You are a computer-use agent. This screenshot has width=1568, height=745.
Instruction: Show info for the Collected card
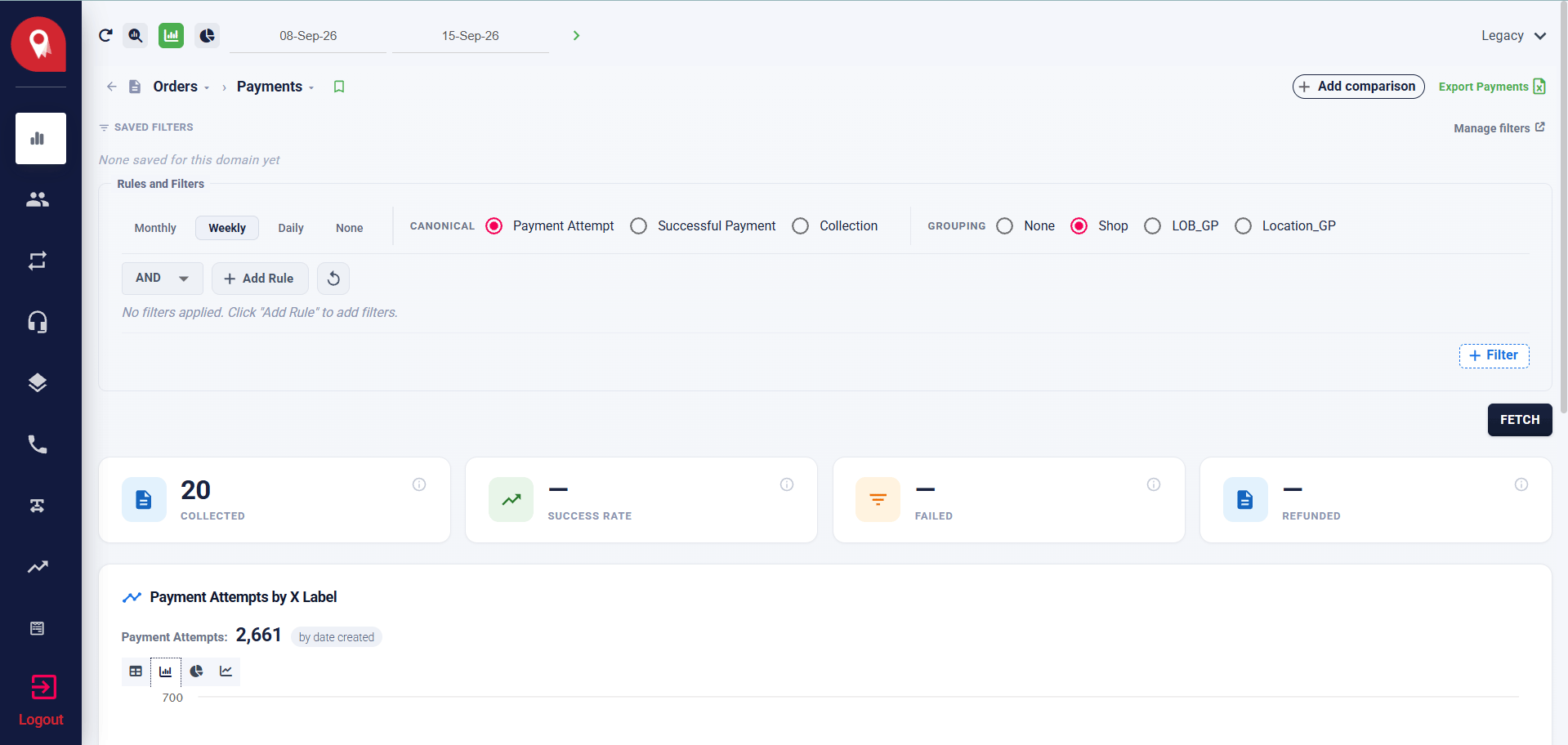click(419, 484)
